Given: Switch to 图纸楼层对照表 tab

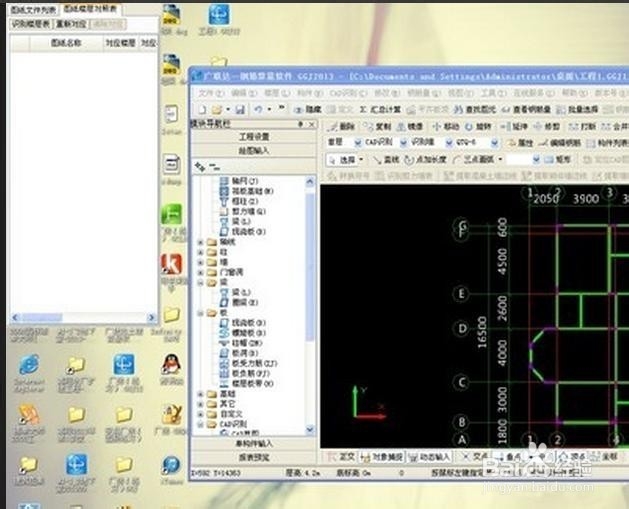Looking at the screenshot, I should [90, 9].
